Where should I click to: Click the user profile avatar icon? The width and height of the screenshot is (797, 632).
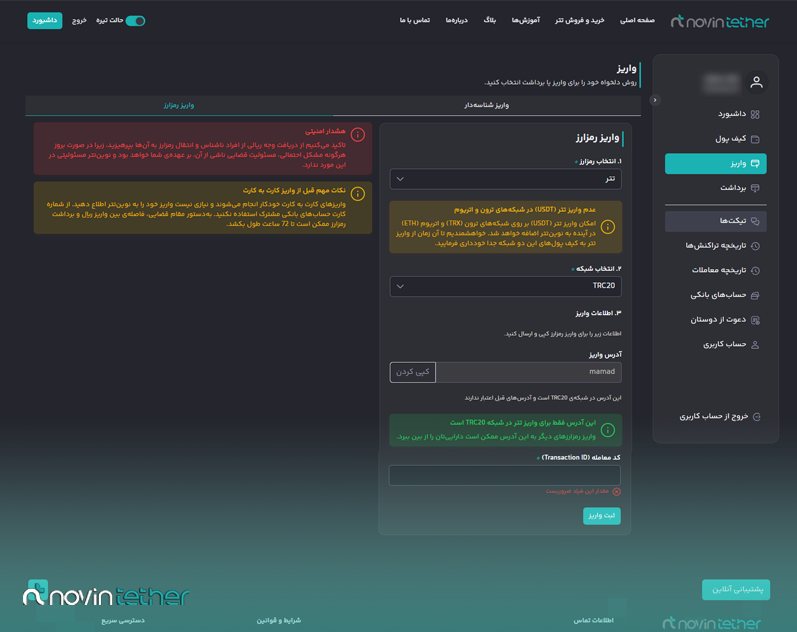756,82
